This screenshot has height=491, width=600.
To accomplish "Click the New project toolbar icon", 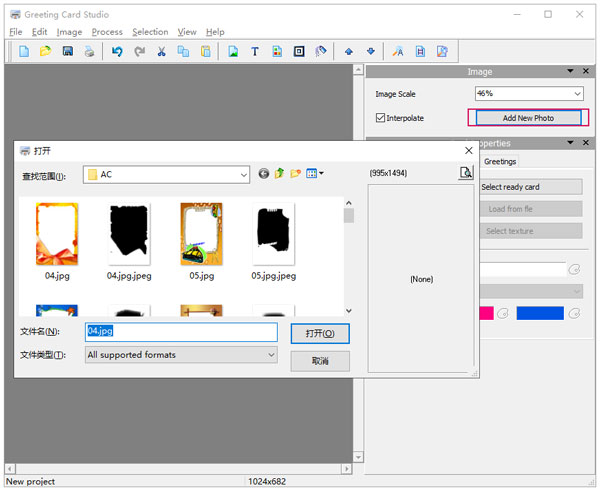I will (23, 51).
